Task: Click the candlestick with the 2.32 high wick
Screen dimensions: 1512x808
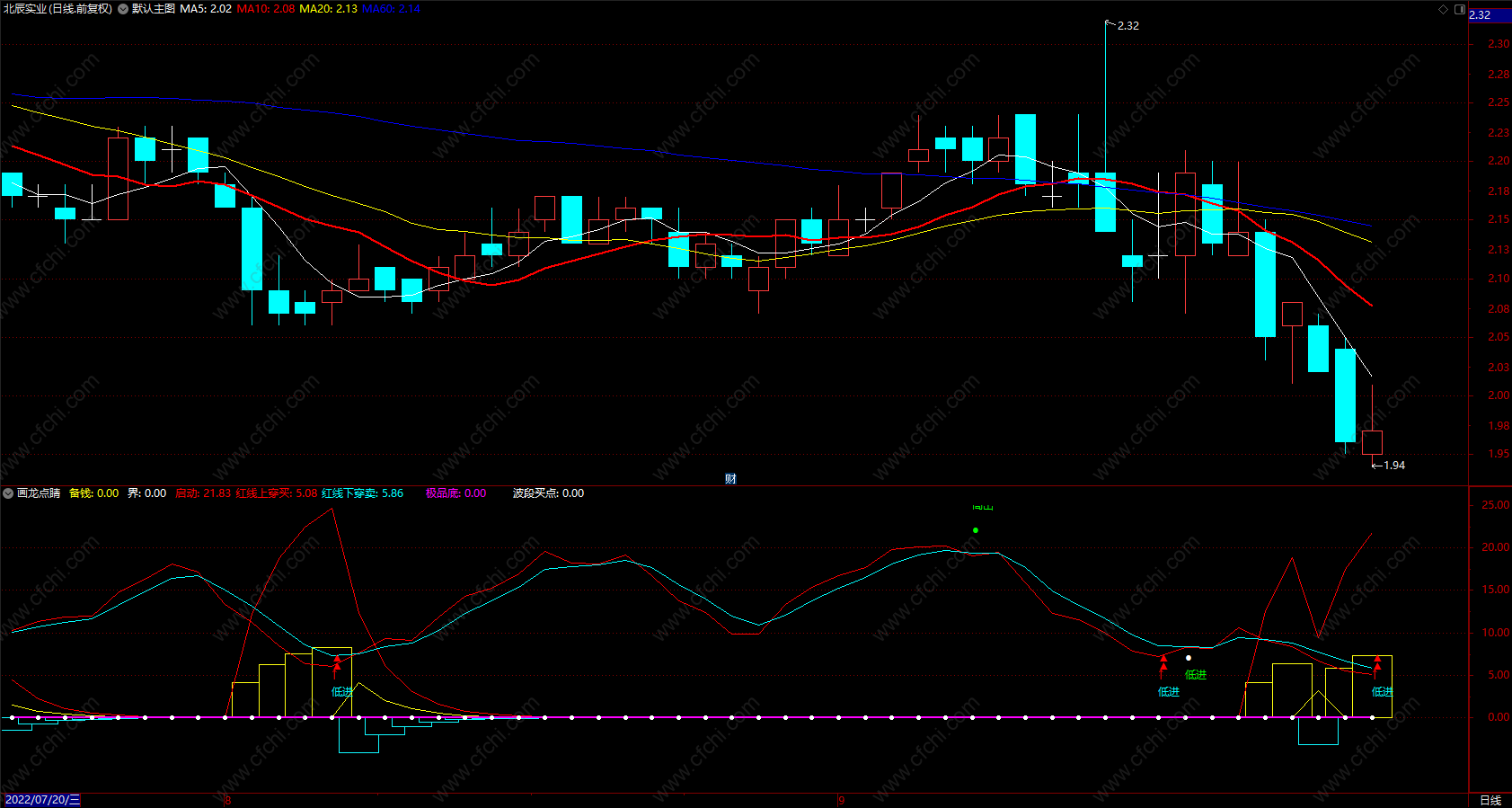Action: tap(1105, 201)
